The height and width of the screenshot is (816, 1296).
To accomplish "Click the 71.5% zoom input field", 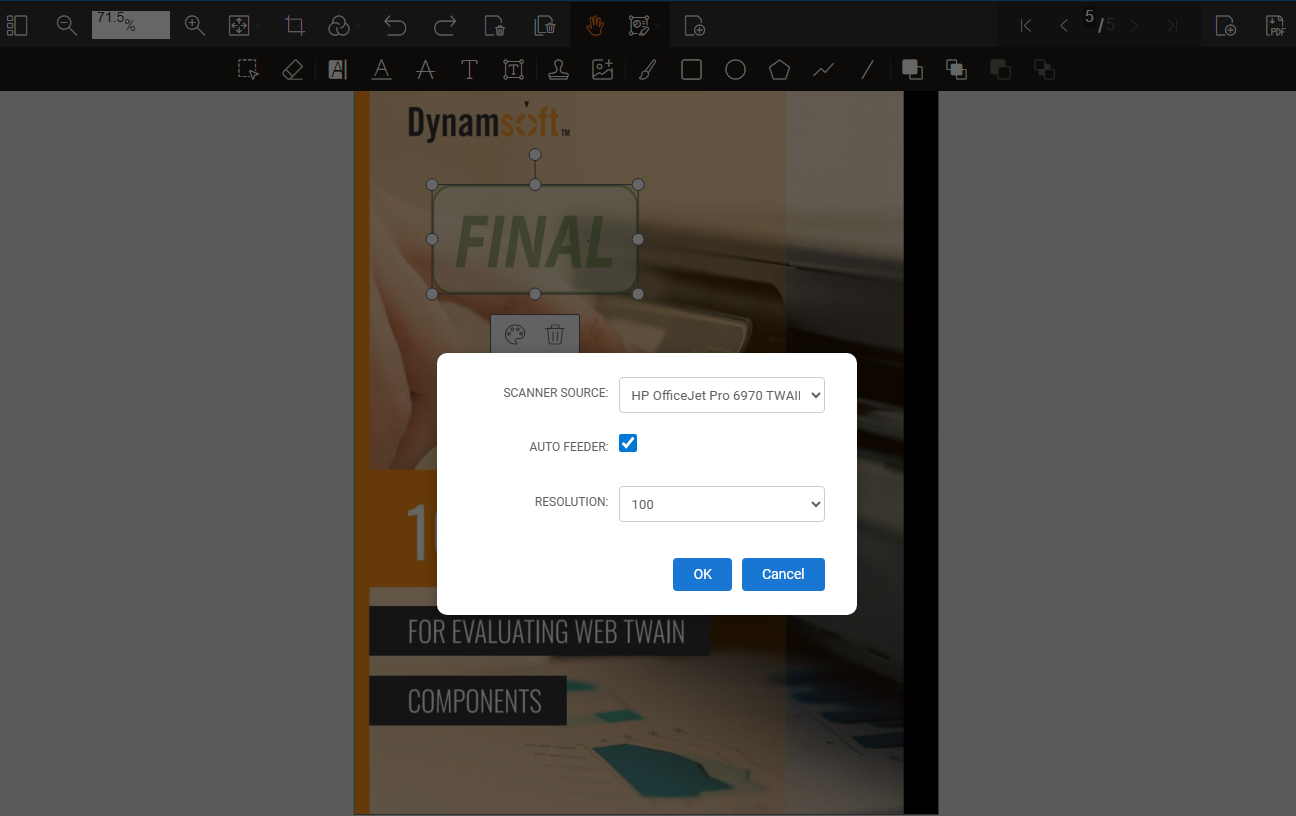I will pos(131,25).
